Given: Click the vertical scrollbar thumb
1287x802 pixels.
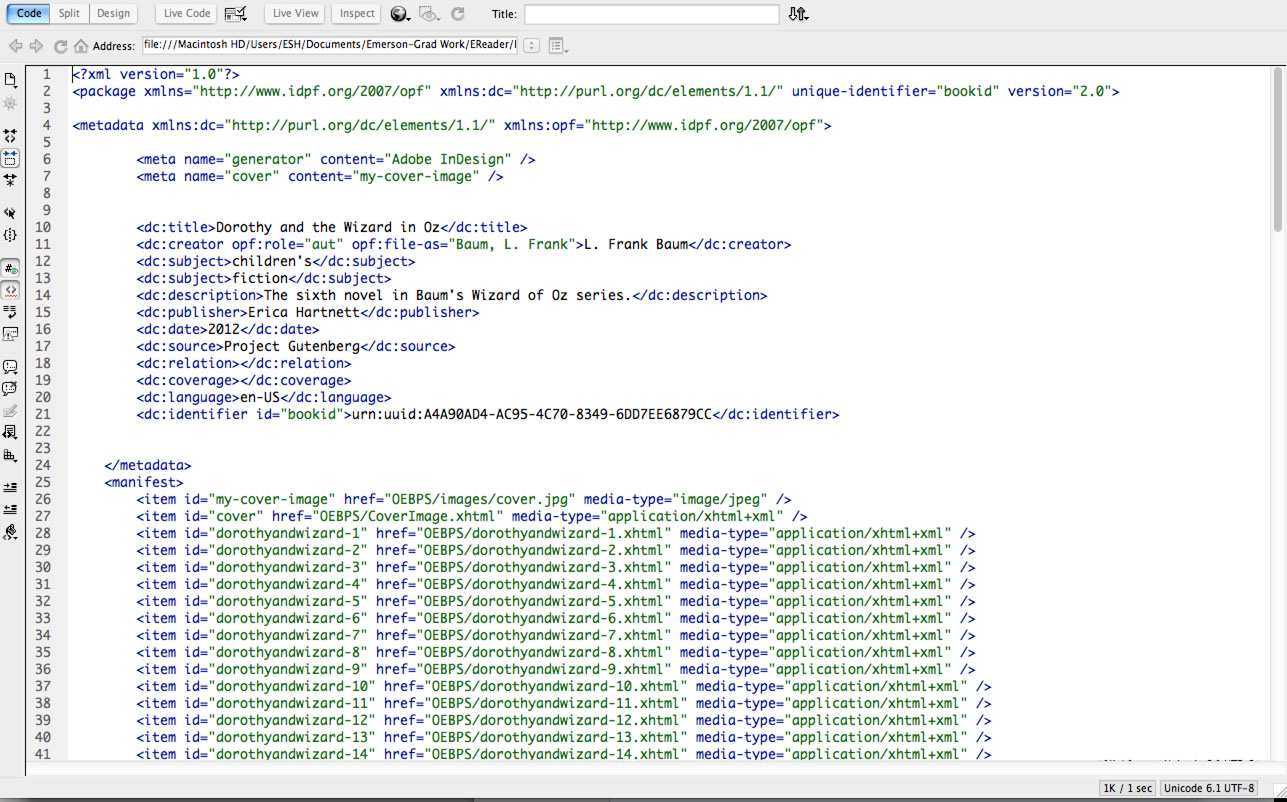Looking at the screenshot, I should pyautogui.click(x=1280, y=150).
